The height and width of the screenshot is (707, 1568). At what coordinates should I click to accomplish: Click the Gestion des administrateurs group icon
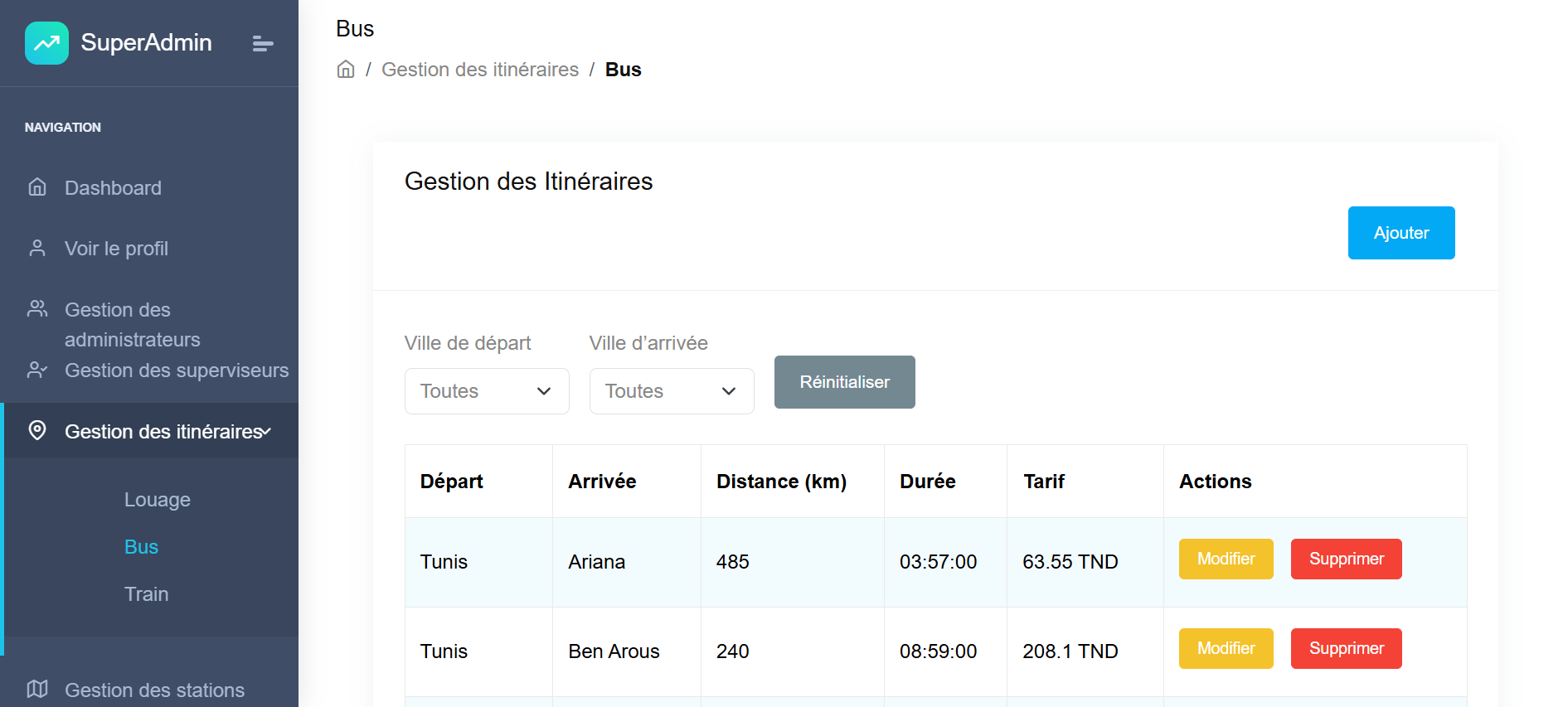click(x=37, y=308)
